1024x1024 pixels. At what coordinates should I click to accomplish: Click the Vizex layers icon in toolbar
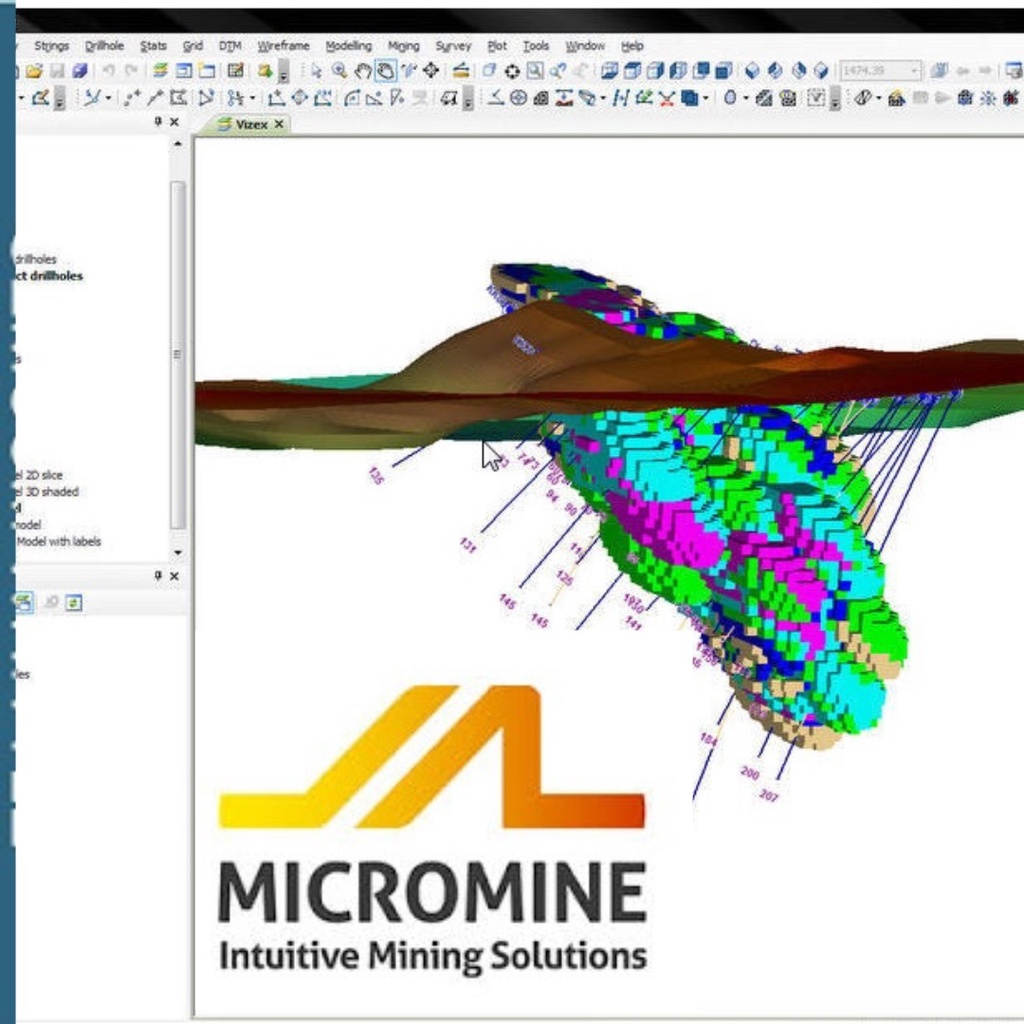pyautogui.click(x=160, y=71)
